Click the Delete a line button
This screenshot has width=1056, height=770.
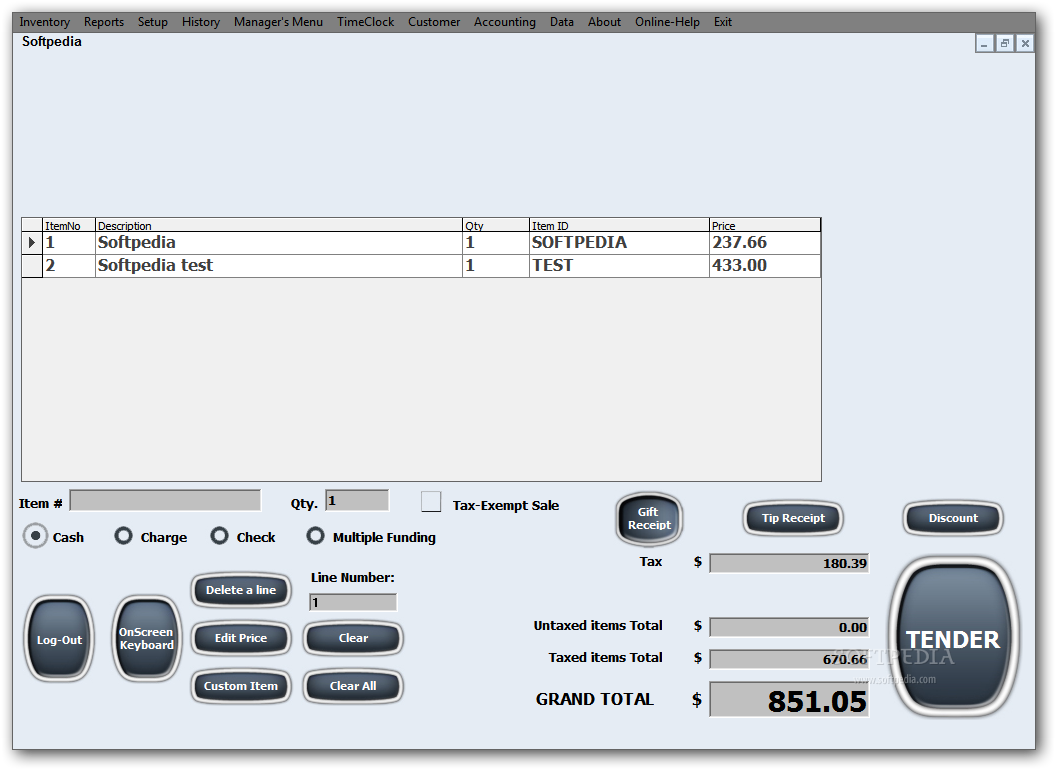241,590
